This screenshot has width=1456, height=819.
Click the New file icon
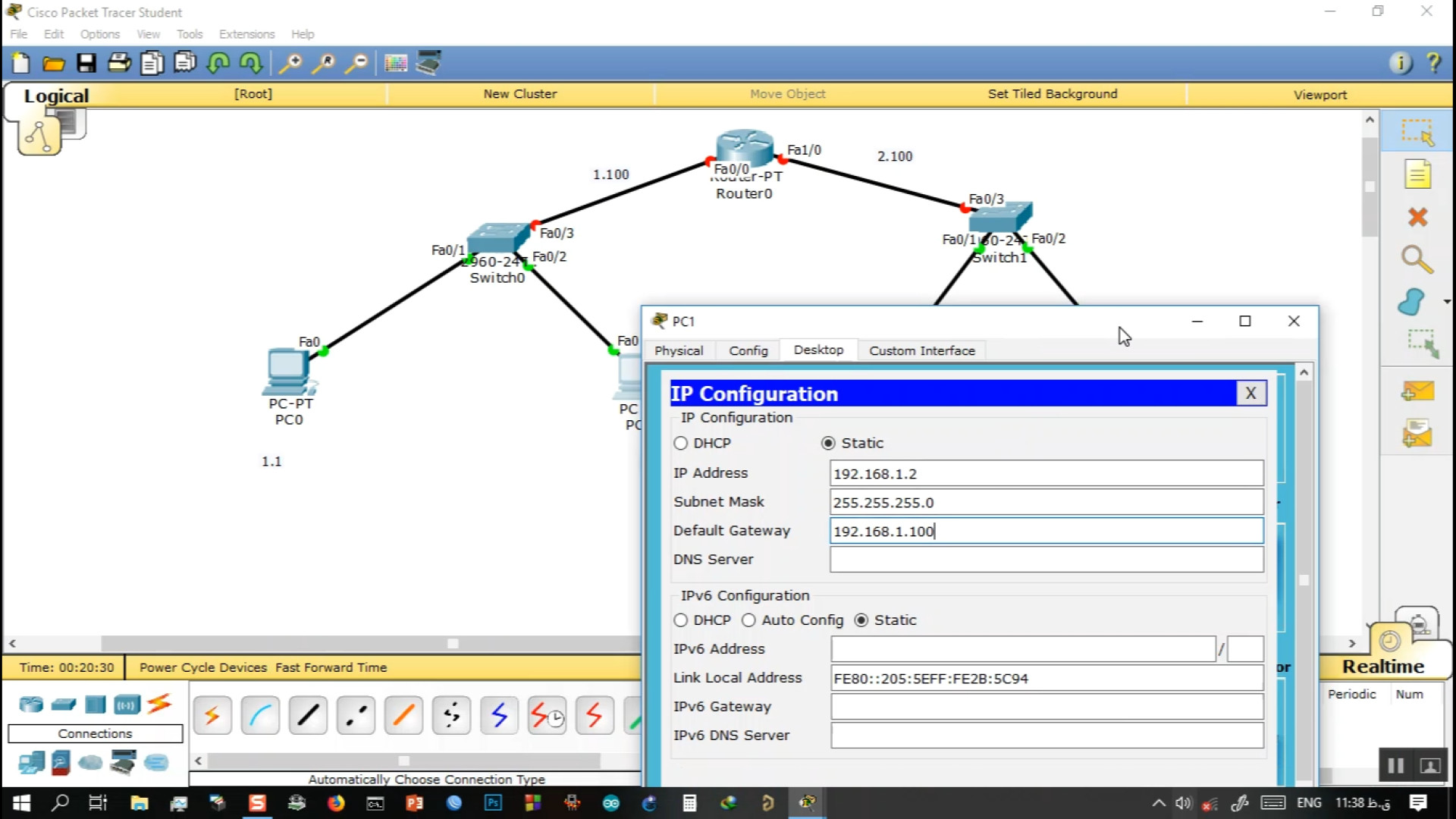pyautogui.click(x=21, y=63)
